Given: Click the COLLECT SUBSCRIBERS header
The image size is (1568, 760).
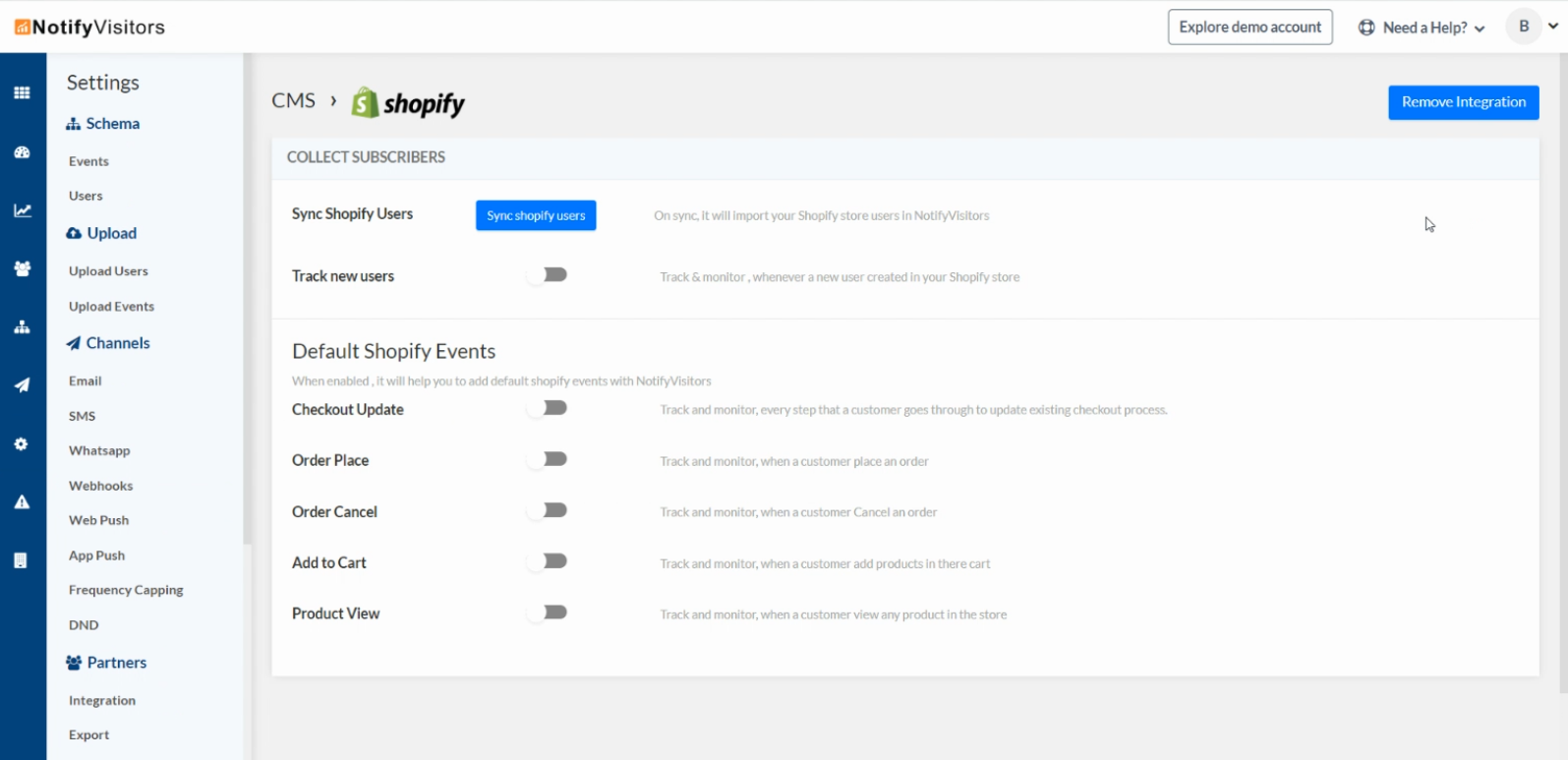Looking at the screenshot, I should coord(366,157).
